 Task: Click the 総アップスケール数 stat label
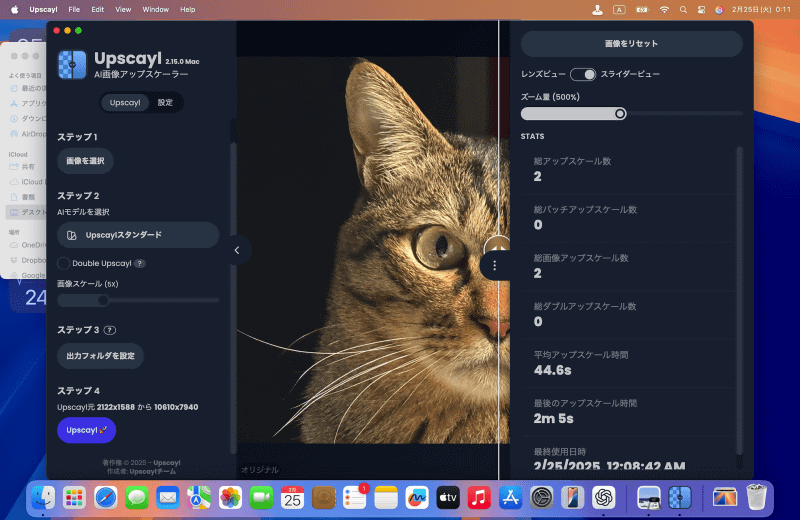click(x=572, y=161)
